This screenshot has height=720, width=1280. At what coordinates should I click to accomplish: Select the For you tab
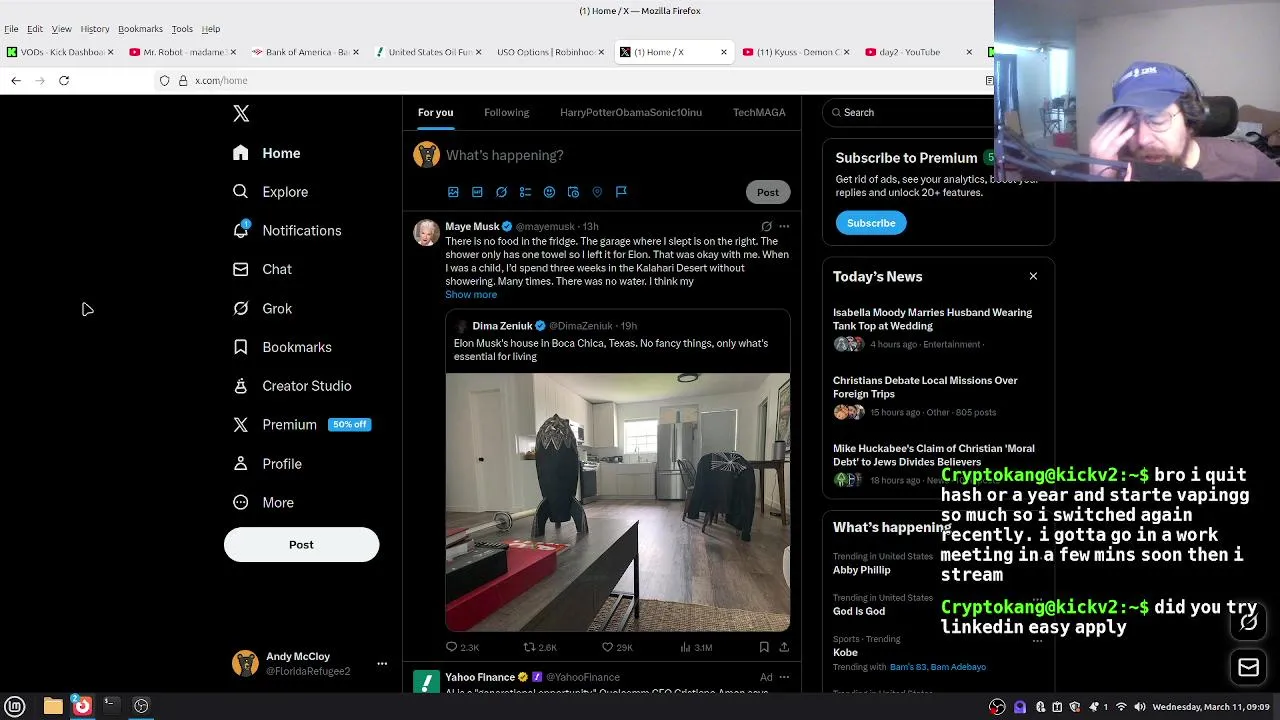(436, 113)
